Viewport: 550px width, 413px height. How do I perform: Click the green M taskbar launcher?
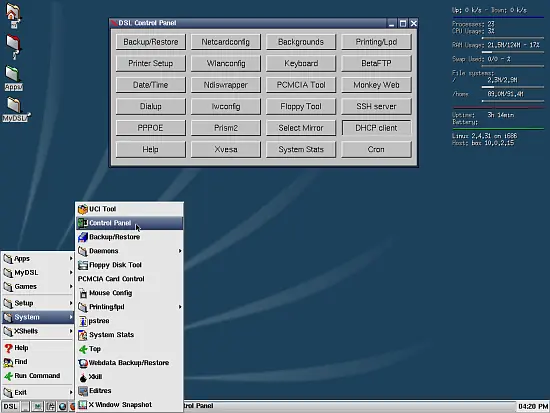point(38,407)
